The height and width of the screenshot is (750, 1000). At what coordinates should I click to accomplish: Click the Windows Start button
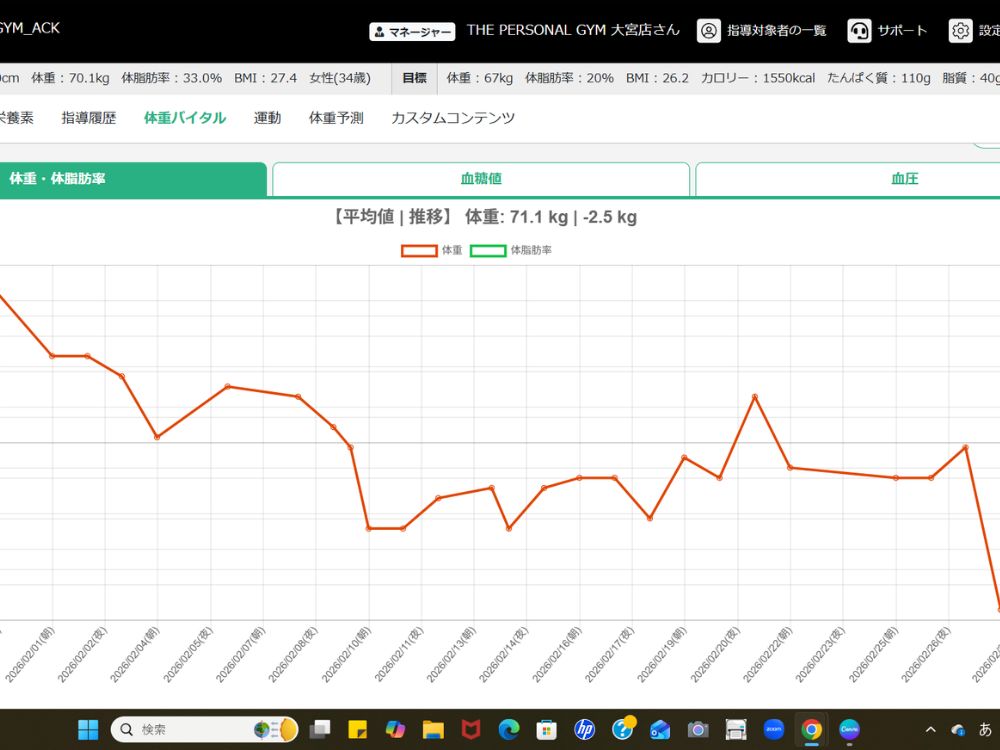pyautogui.click(x=88, y=729)
